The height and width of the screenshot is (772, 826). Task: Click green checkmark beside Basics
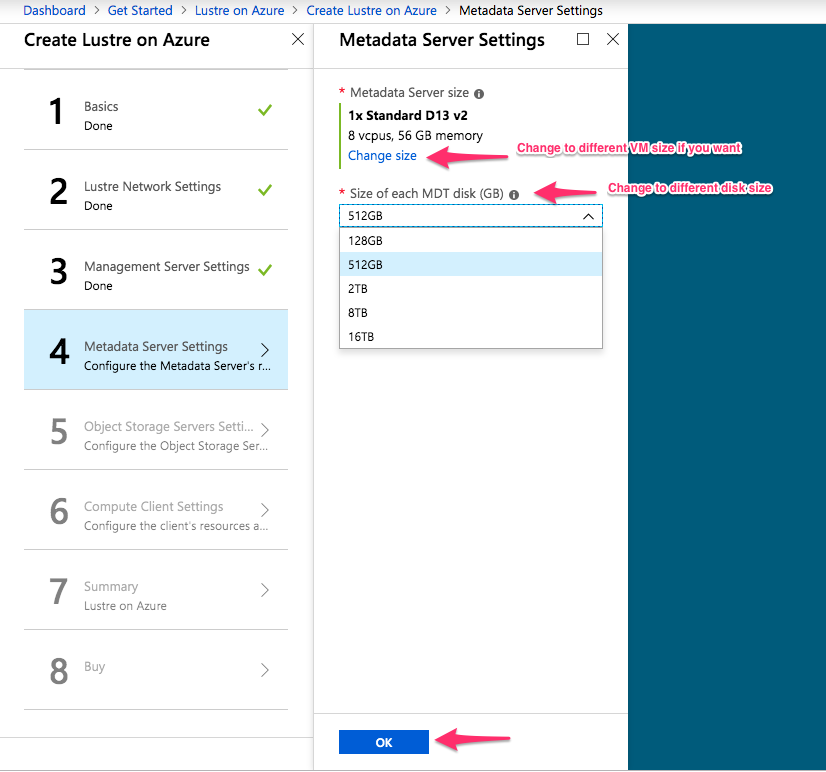pyautogui.click(x=265, y=110)
